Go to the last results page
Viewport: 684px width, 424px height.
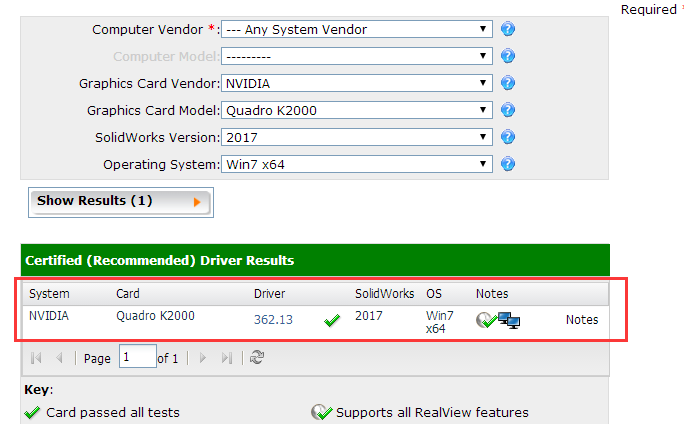point(226,358)
